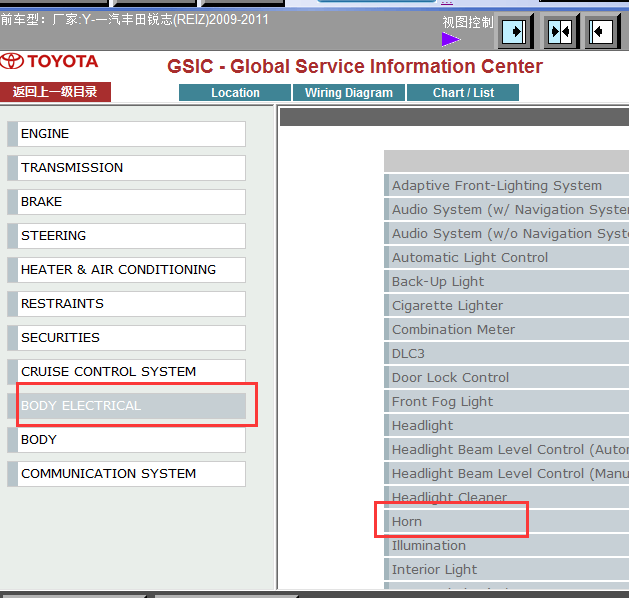Open the Headlight entry

pos(507,426)
